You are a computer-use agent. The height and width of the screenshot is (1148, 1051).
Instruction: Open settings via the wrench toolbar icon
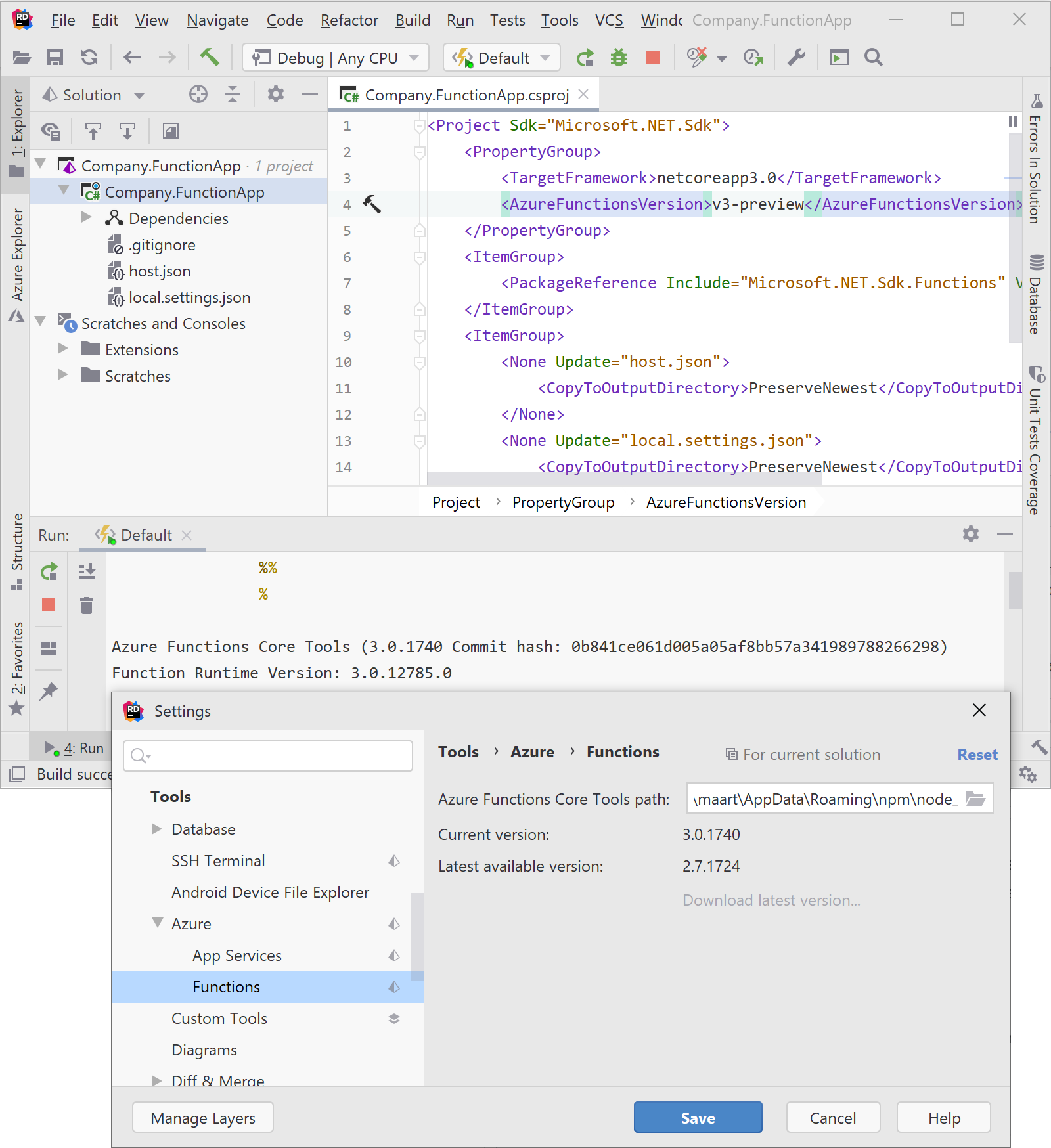coord(796,58)
